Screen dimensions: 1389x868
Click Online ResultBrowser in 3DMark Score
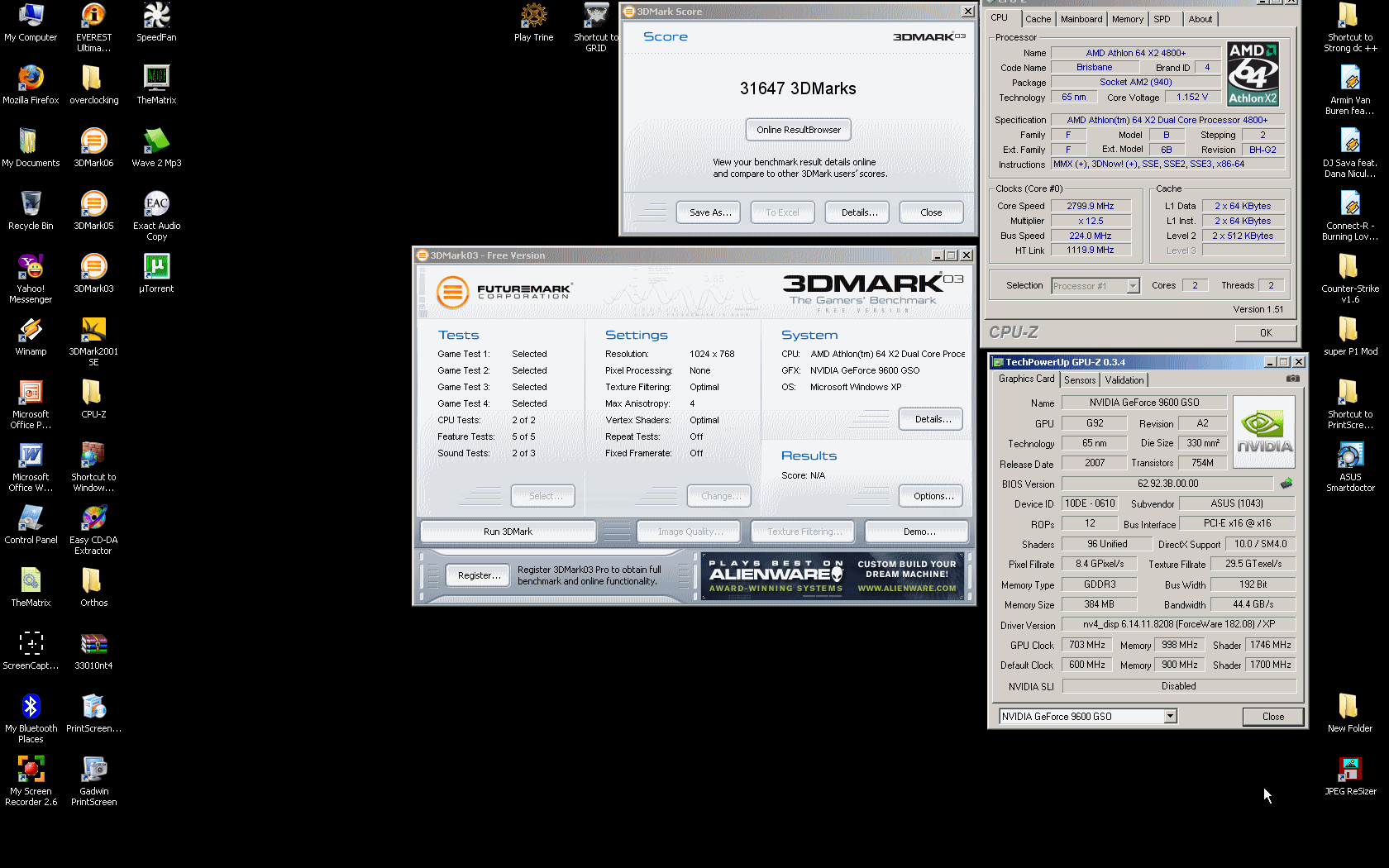pos(798,130)
